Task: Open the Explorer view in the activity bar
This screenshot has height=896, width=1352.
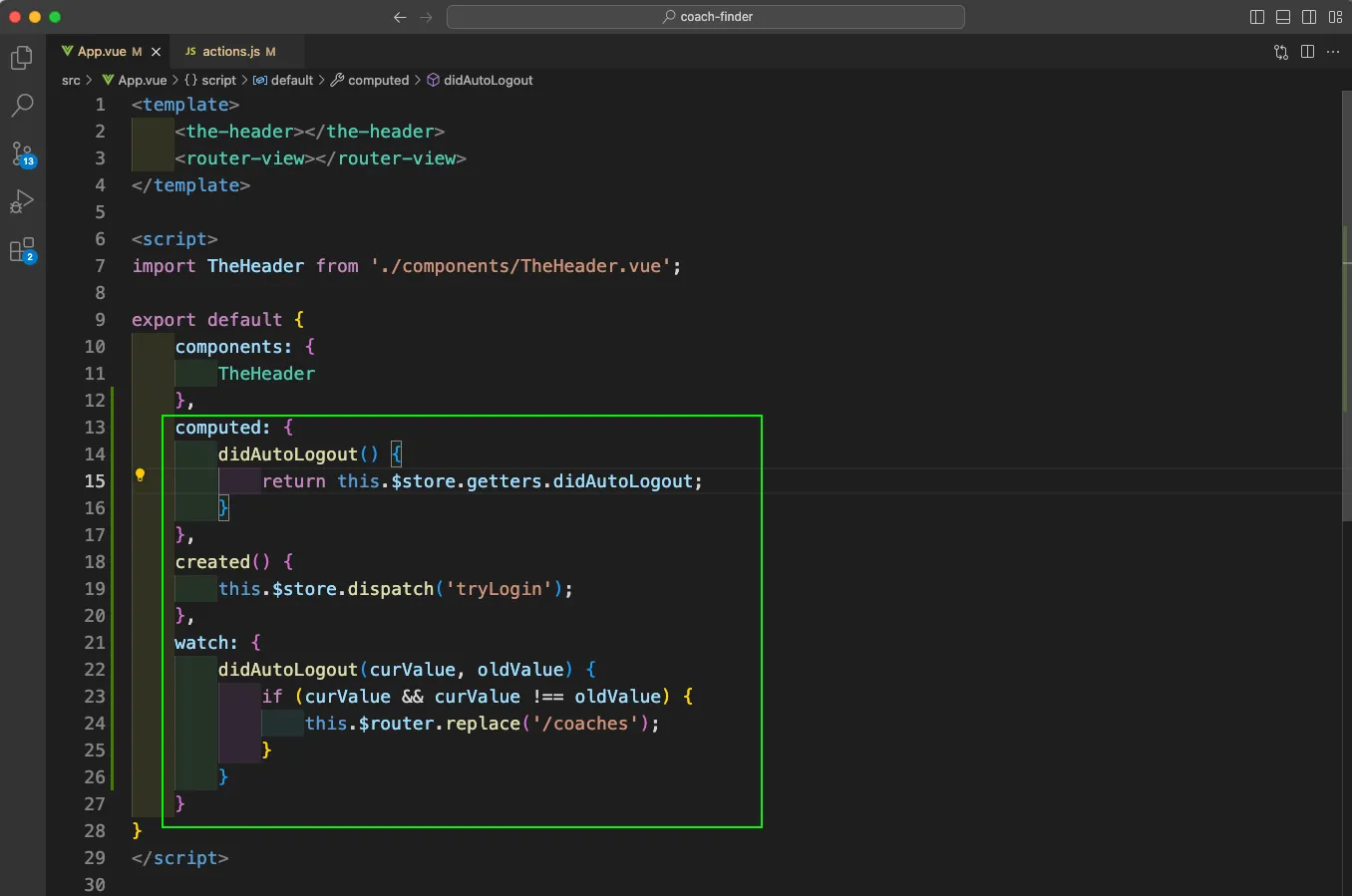Action: point(22,58)
